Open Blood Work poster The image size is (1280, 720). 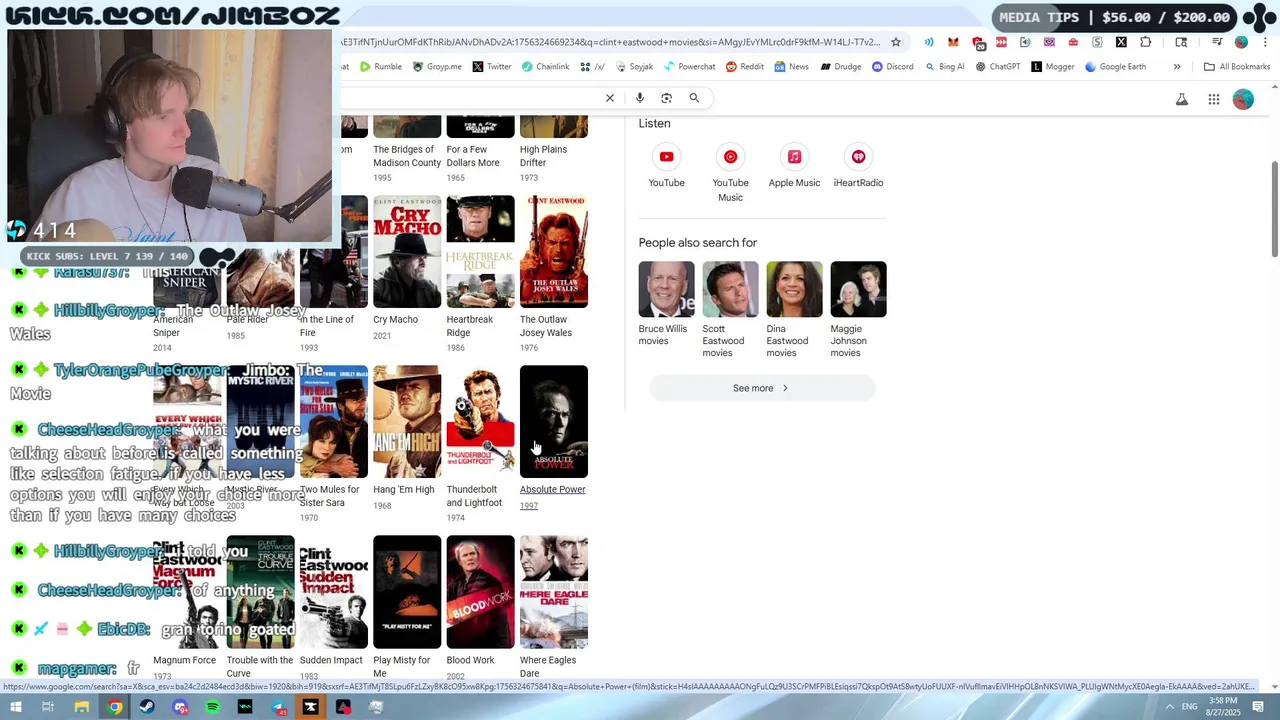(480, 592)
